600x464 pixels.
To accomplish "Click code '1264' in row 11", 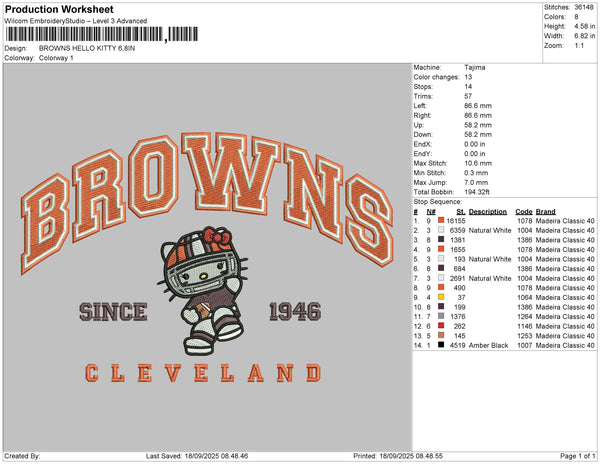I will pos(525,316).
